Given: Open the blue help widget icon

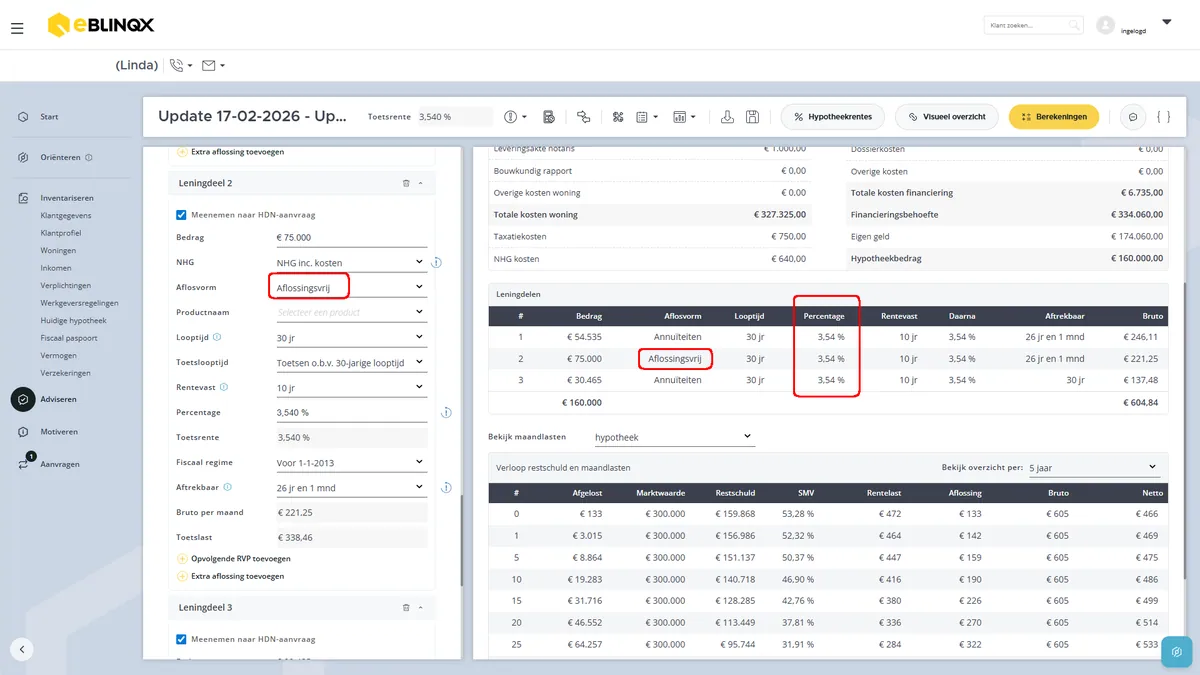Looking at the screenshot, I should click(1177, 652).
